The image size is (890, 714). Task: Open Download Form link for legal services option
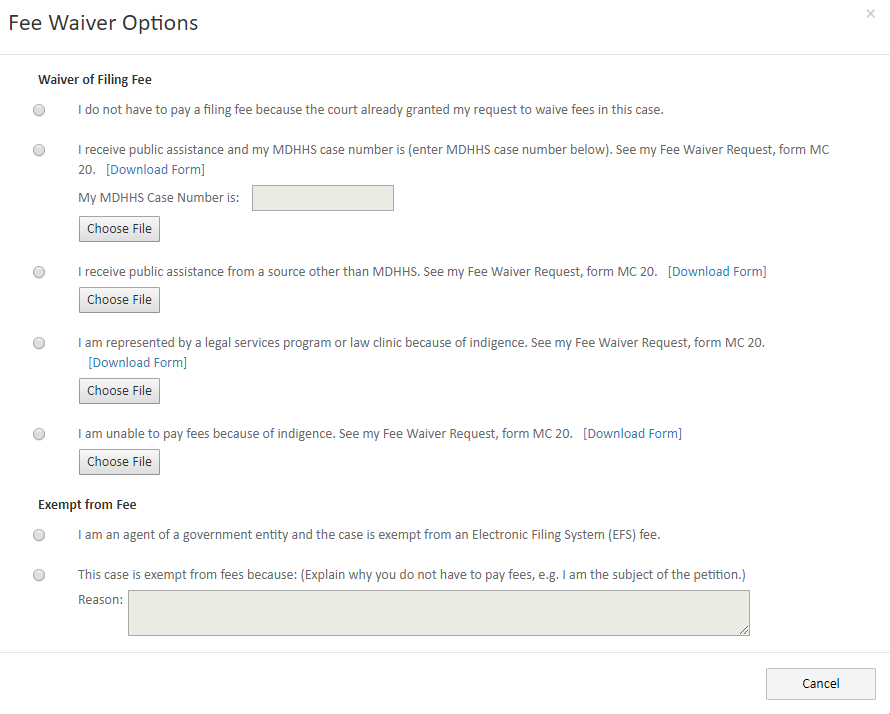[138, 362]
